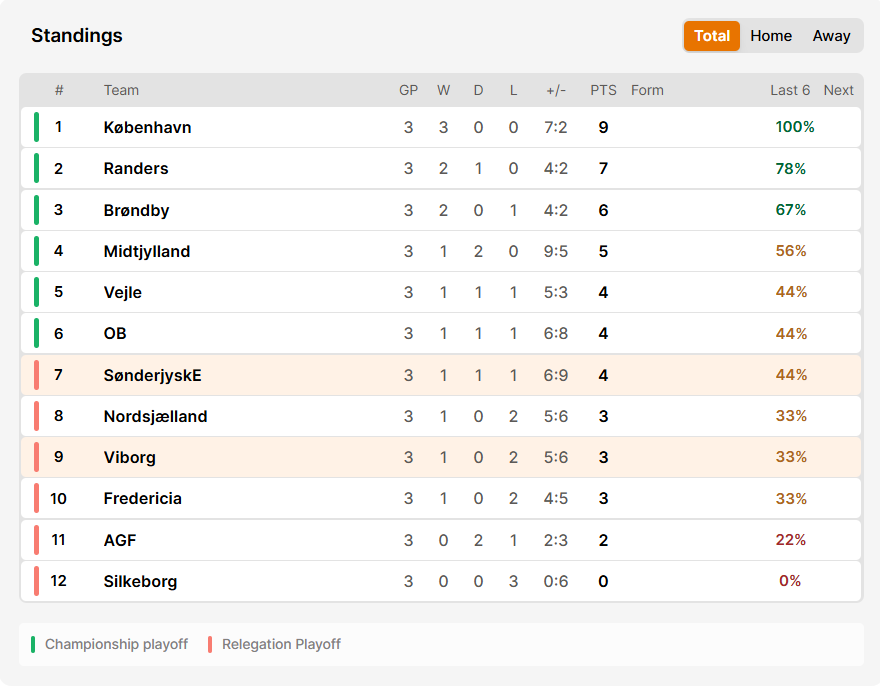Switch to the Home standings tab
The width and height of the screenshot is (880, 688).
[771, 36]
